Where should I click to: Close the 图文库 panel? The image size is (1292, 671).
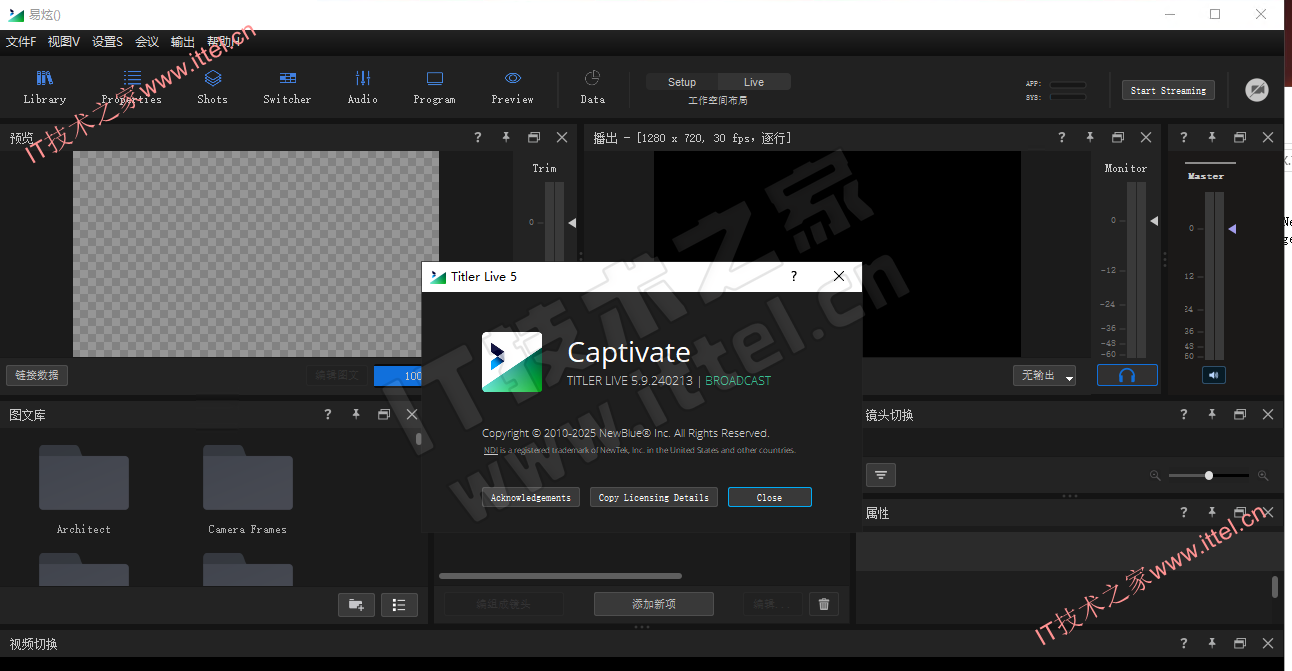pos(412,414)
